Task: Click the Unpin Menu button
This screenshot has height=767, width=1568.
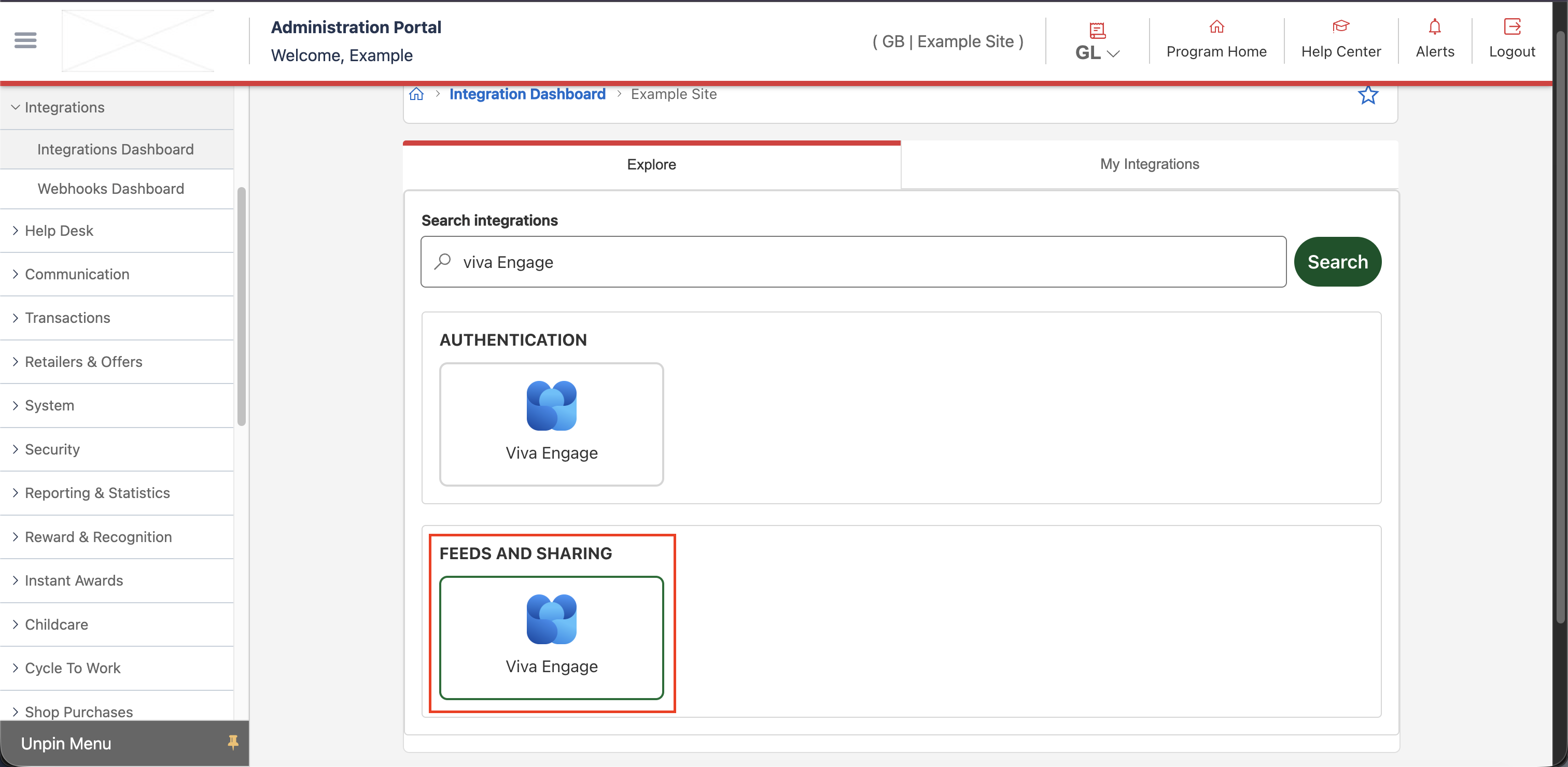Action: point(124,743)
